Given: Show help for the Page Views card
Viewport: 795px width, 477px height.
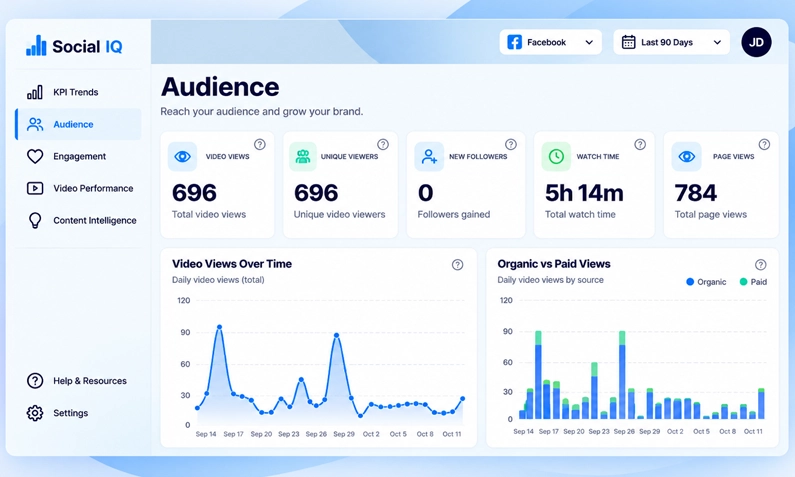Looking at the screenshot, I should [764, 144].
